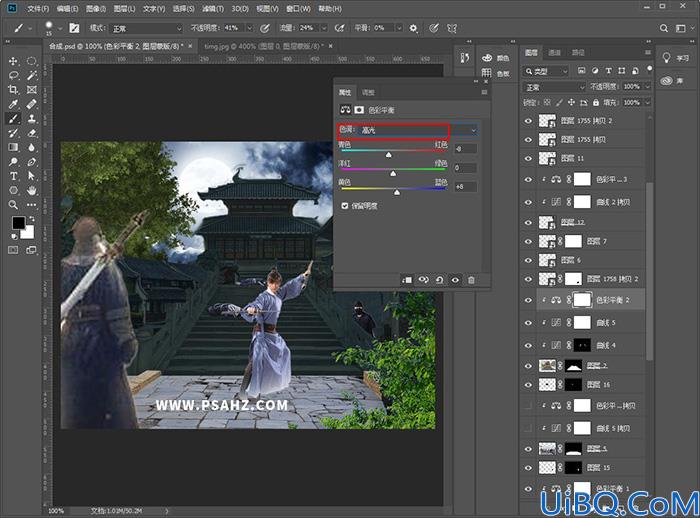Select the 曲线 5 layer mask thumbnail
The height and width of the screenshot is (518, 700).
pos(582,322)
